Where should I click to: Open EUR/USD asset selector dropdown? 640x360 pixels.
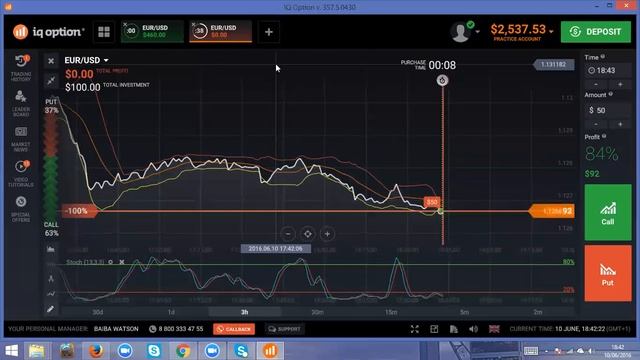coord(87,60)
